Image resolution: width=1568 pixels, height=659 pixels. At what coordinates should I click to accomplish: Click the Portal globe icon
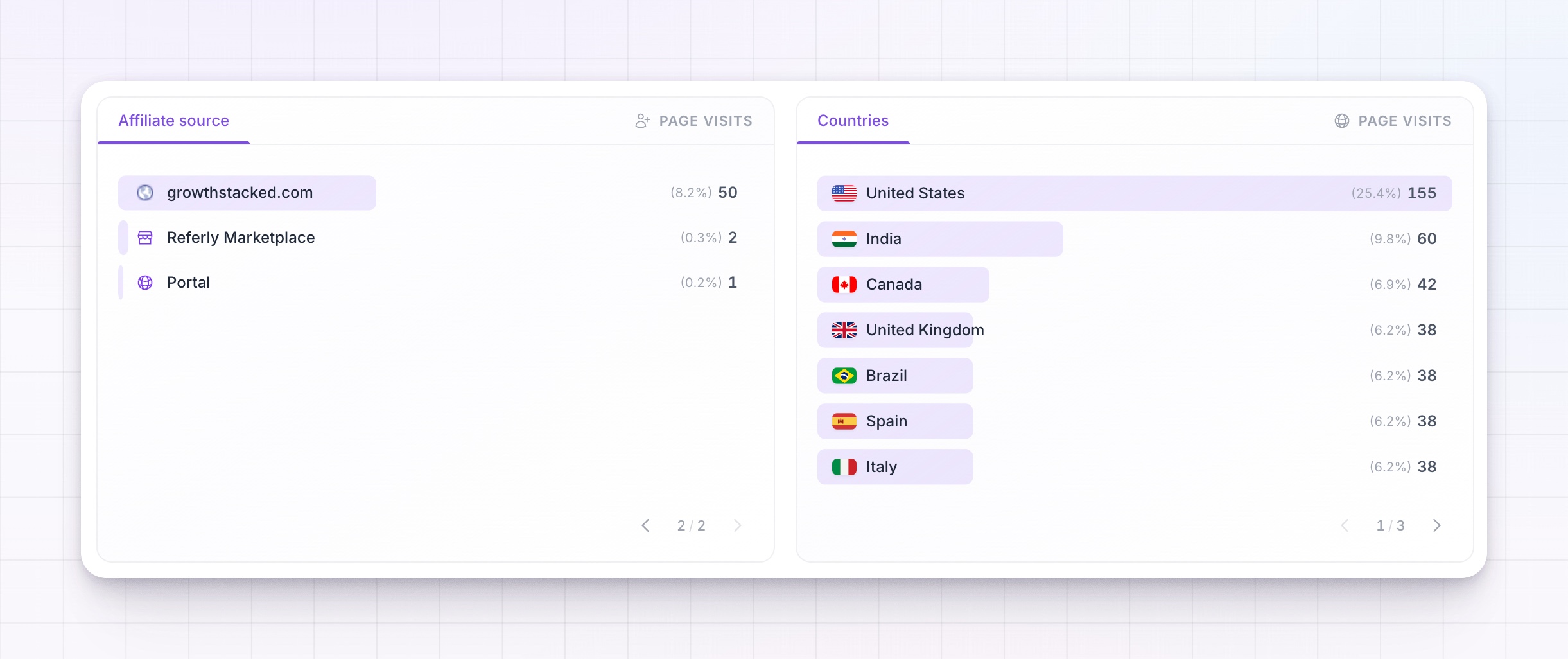click(x=145, y=283)
